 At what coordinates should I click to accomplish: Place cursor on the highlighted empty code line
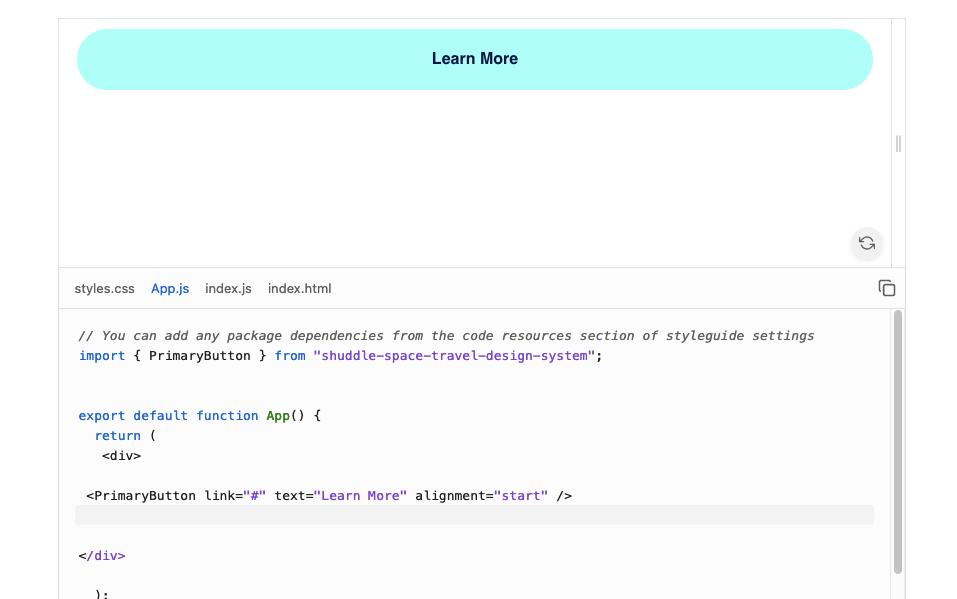(474, 515)
